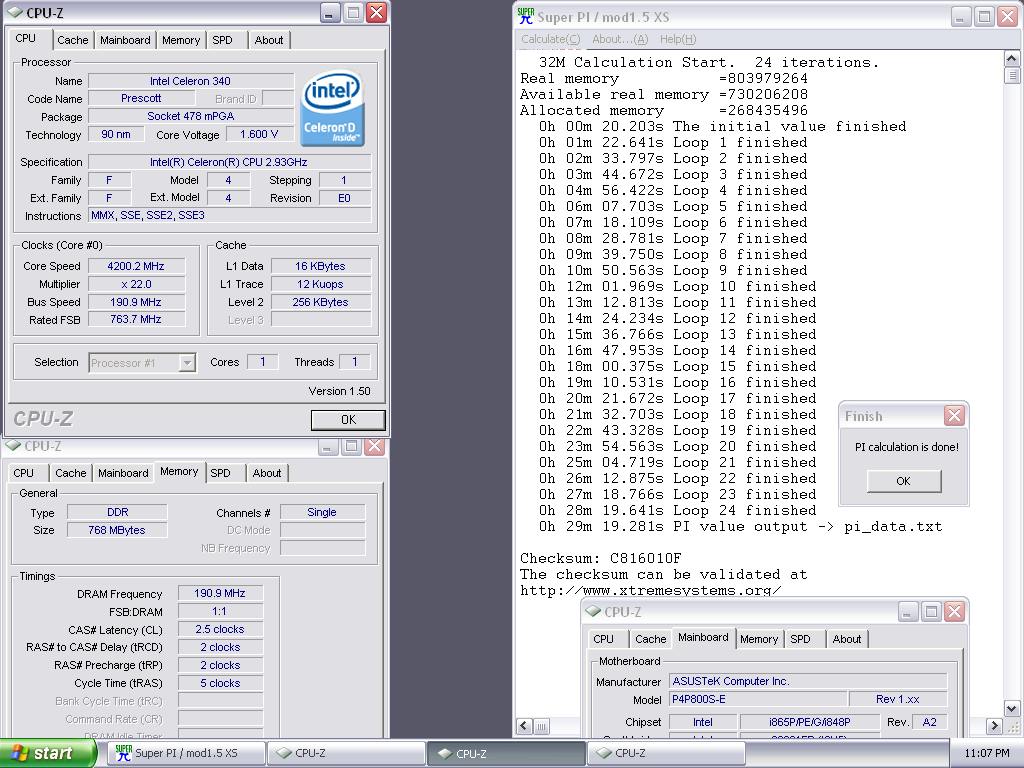Click OK in the top CPU-Z window
The width and height of the screenshot is (1024, 768).
tap(348, 420)
